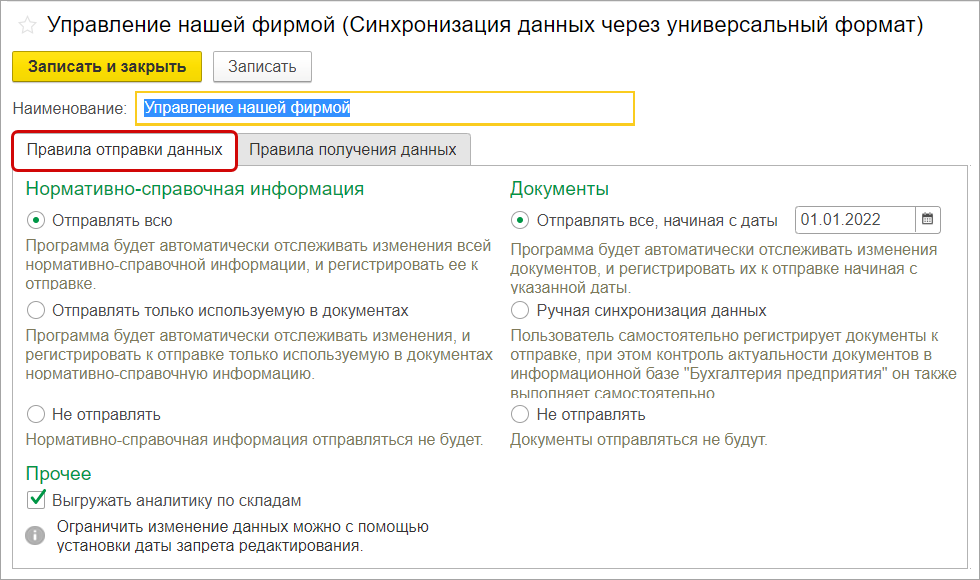This screenshot has height=580, width=980.
Task: Toggle "Выгружать аналитику по складам" checkbox
Action: coord(37,500)
